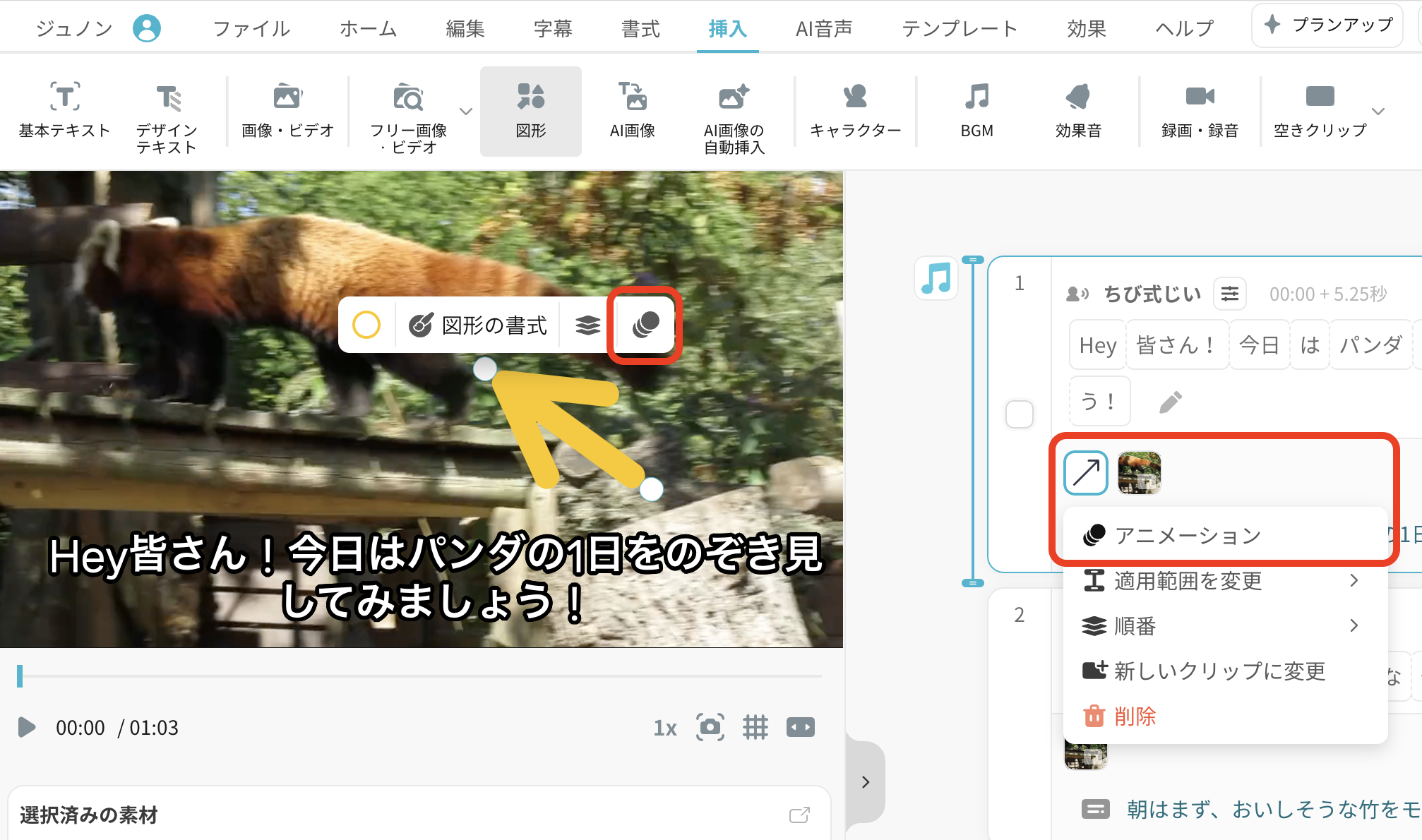
Task: Tick the clip 1 checkbox
Action: (1020, 414)
